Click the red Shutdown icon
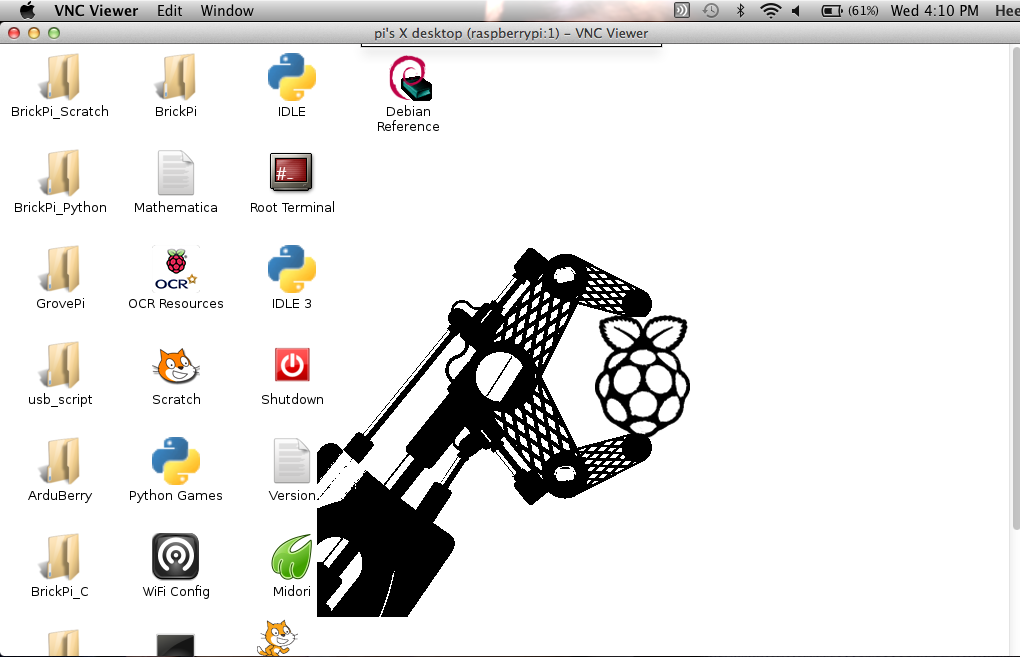This screenshot has width=1020, height=657. (x=292, y=364)
